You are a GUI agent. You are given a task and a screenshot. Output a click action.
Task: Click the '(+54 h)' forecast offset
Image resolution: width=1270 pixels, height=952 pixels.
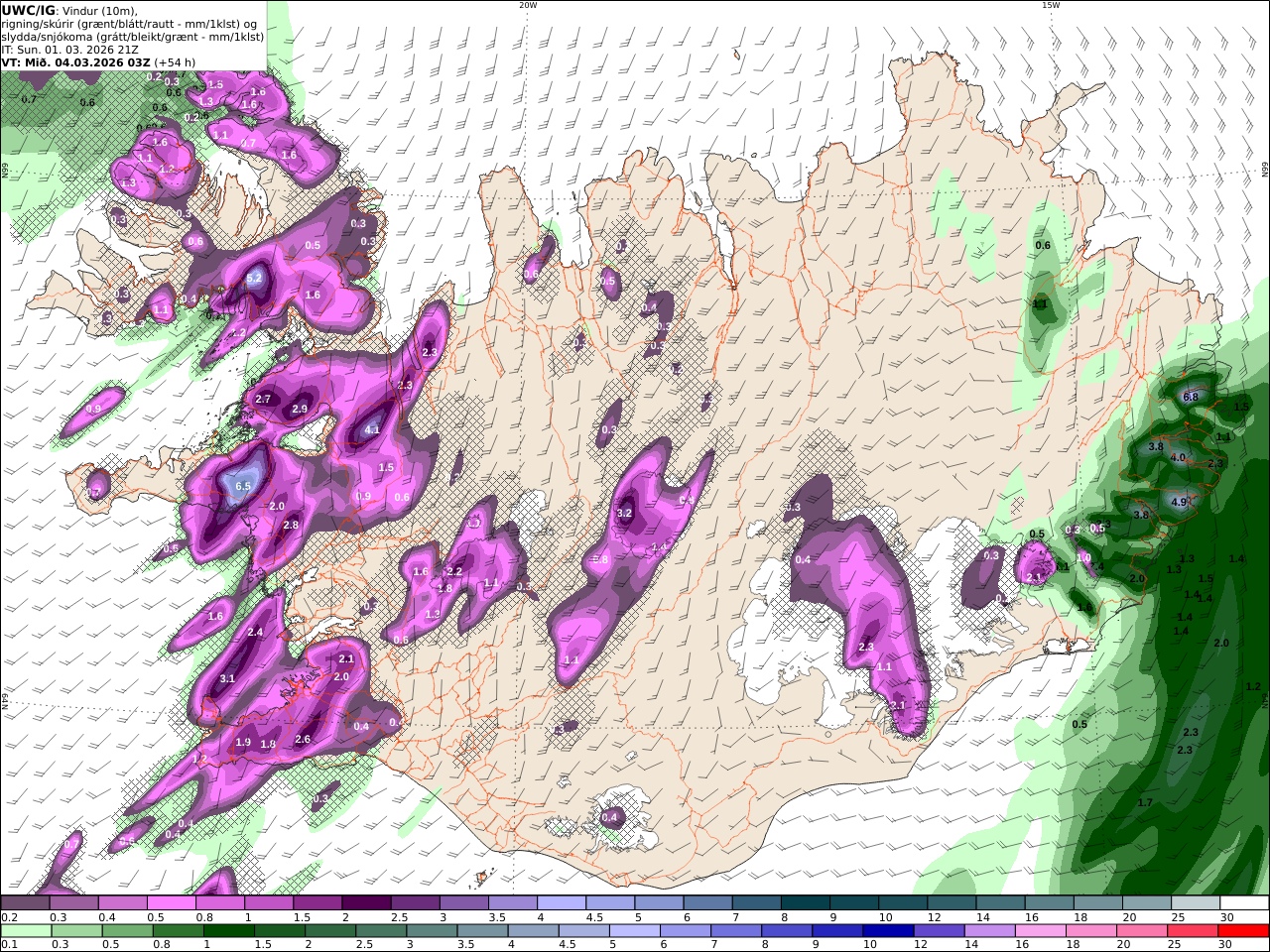[x=175, y=61]
